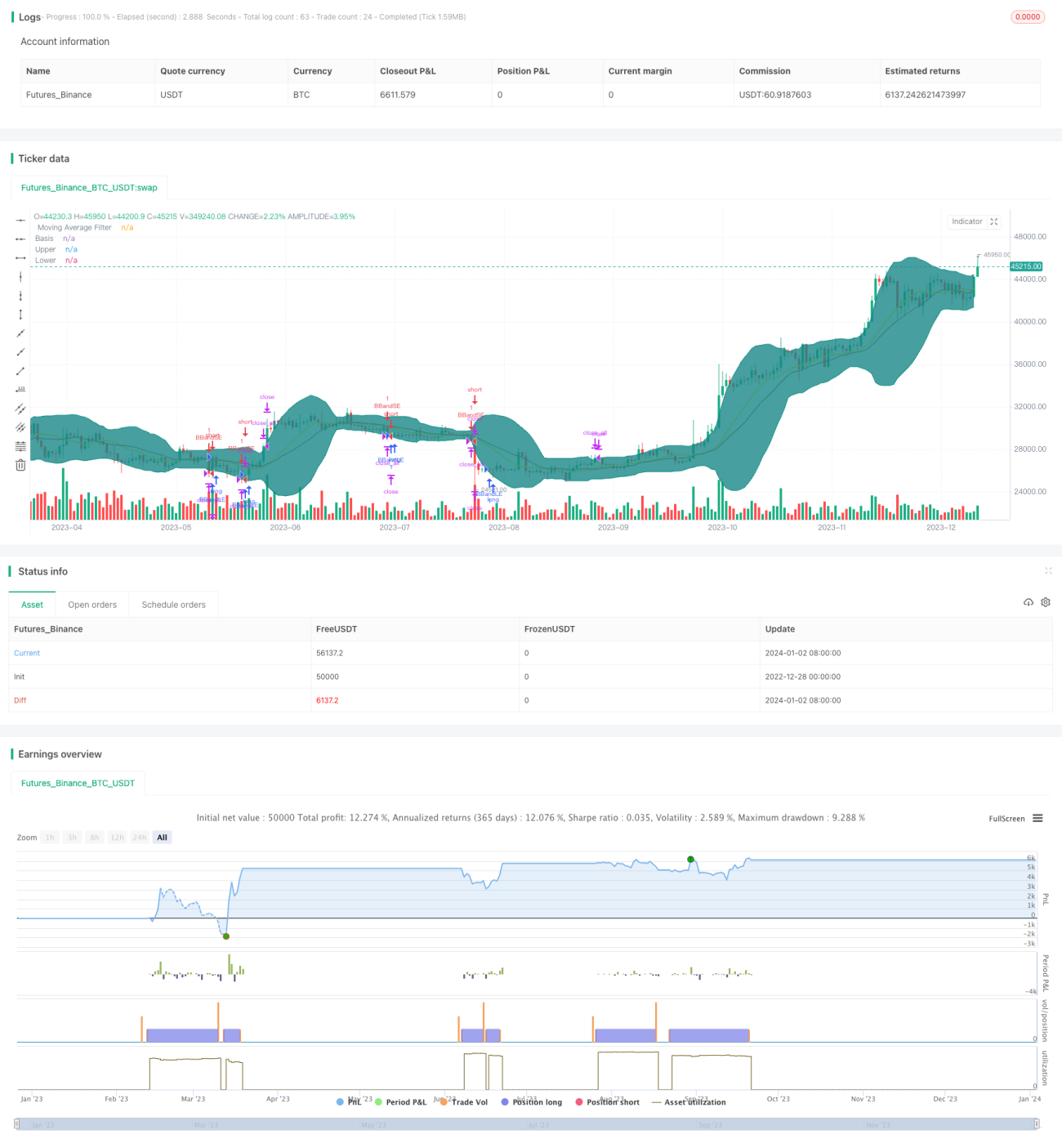Select the All zoom range button
The image size is (1062, 1148).
coord(162,838)
